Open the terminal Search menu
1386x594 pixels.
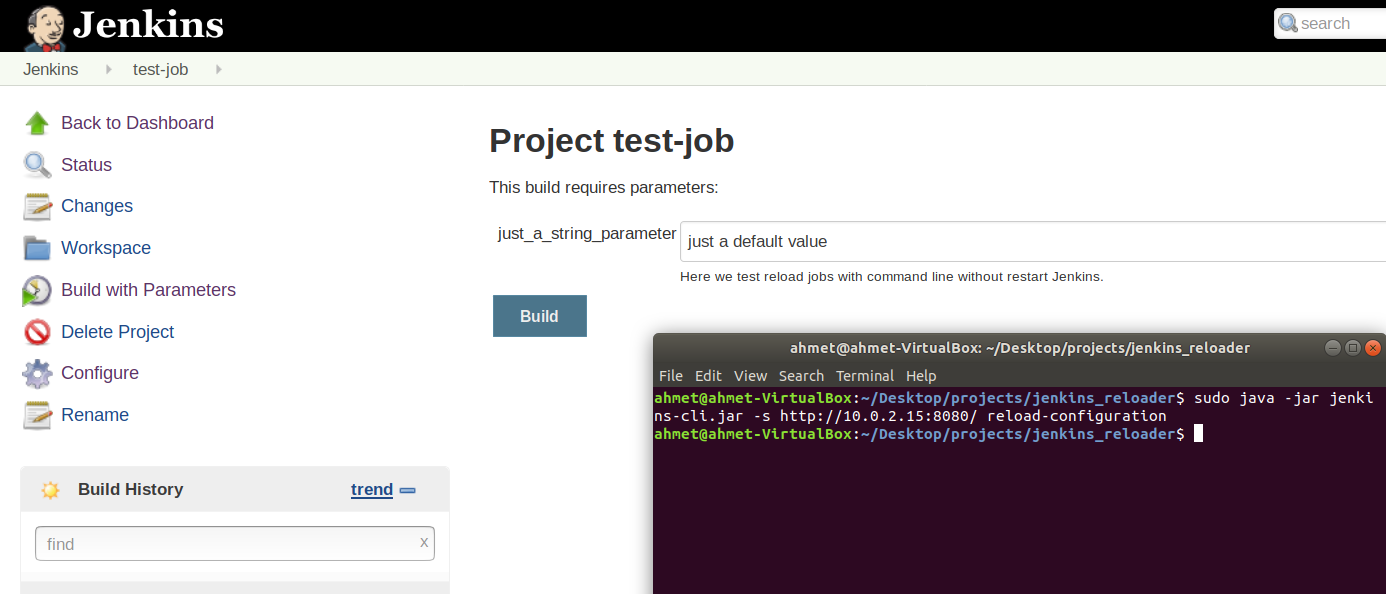point(801,376)
